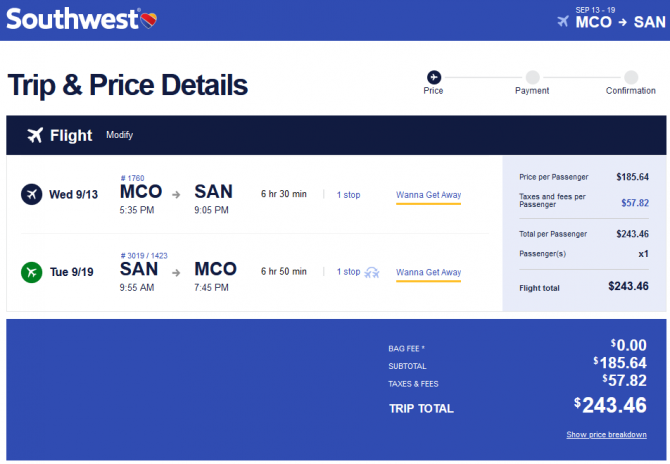670x464 pixels.
Task: Click the airplane icon beside MCO header
Action: pos(563,21)
